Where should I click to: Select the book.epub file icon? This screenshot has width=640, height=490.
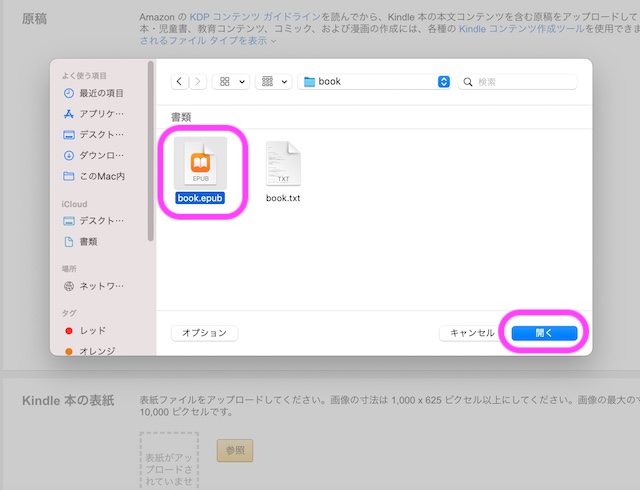pos(200,164)
